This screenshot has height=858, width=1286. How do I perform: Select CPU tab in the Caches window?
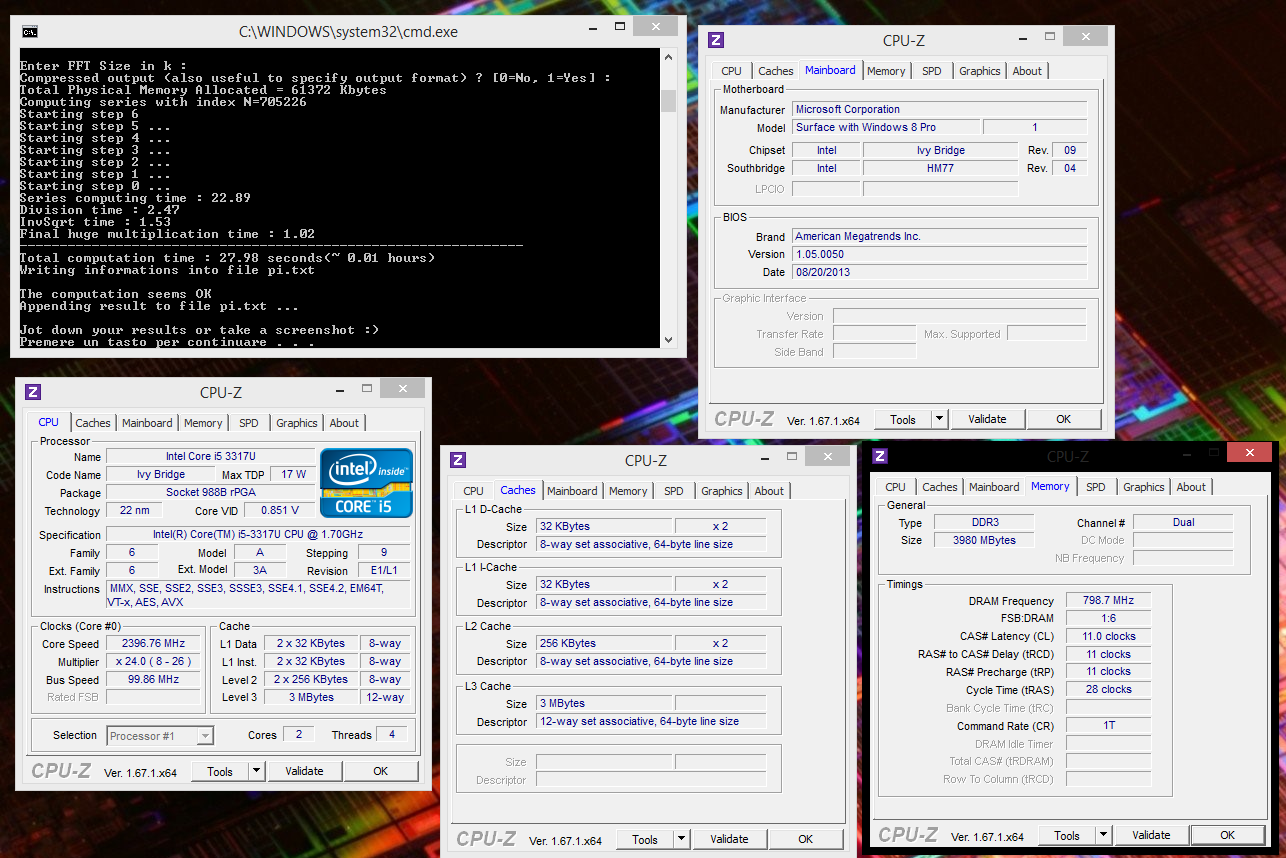pyautogui.click(x=473, y=491)
